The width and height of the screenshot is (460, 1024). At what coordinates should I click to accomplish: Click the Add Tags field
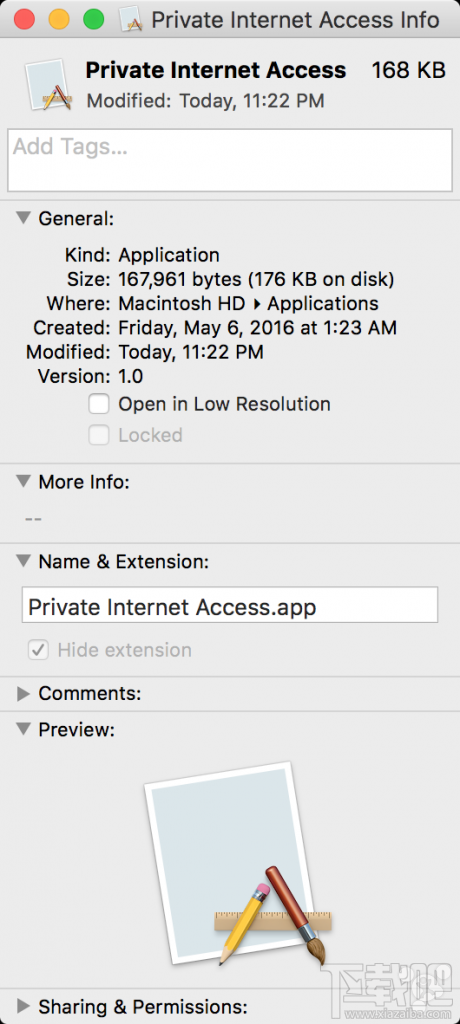click(230, 160)
